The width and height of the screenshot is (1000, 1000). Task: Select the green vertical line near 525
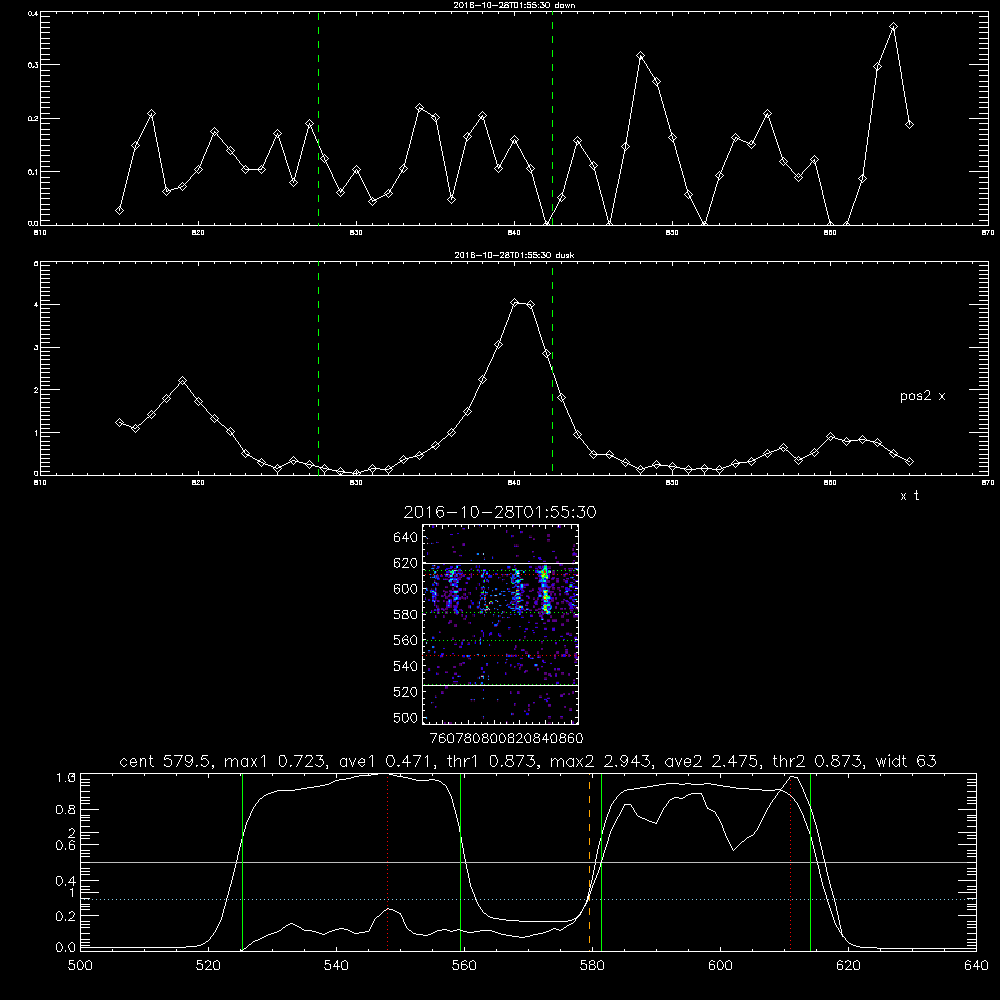[242, 862]
